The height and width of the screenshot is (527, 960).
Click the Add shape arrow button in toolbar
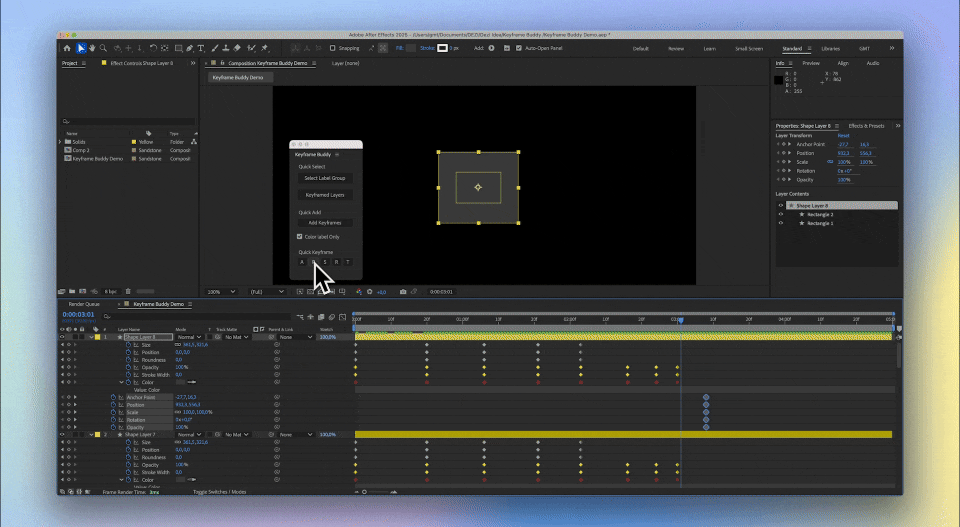[491, 48]
